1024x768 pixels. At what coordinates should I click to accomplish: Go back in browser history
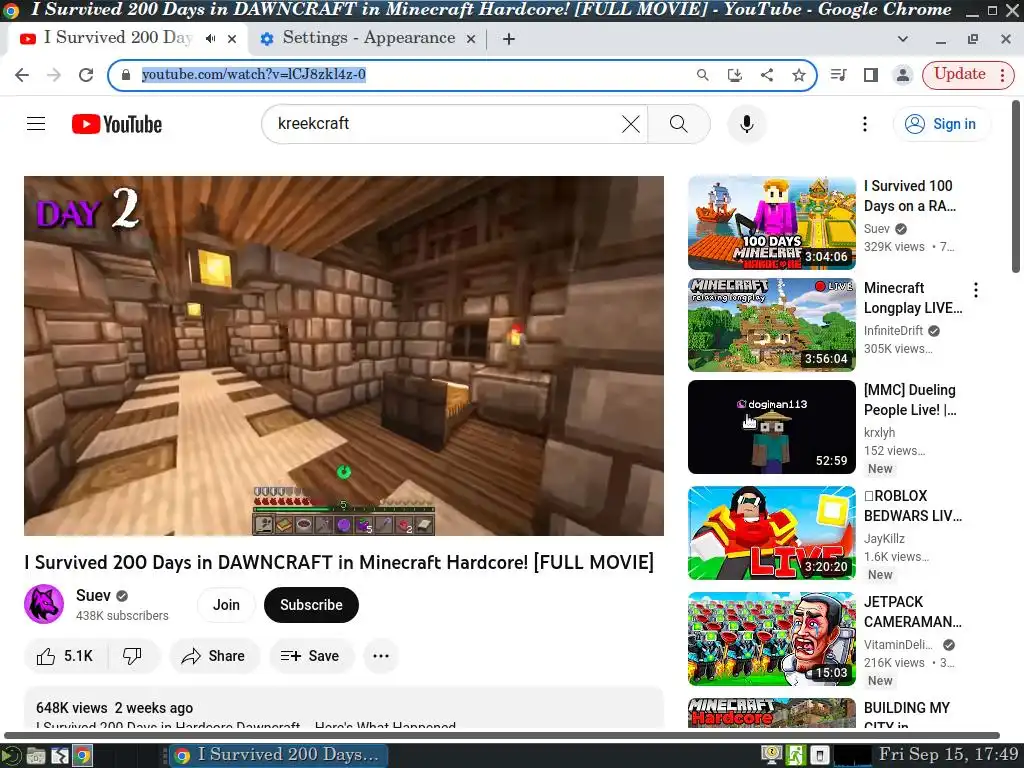point(22,75)
